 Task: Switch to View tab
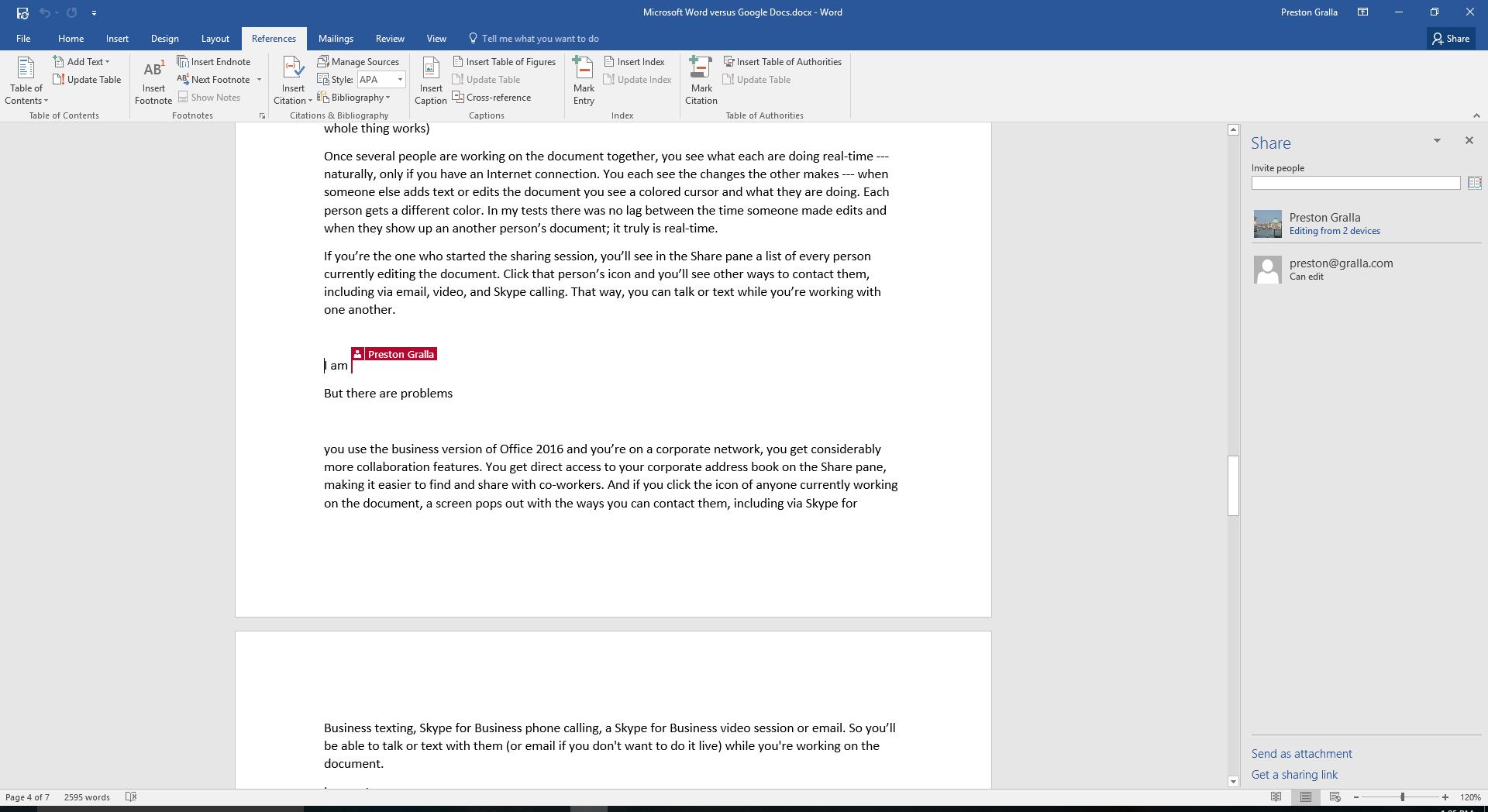click(436, 38)
